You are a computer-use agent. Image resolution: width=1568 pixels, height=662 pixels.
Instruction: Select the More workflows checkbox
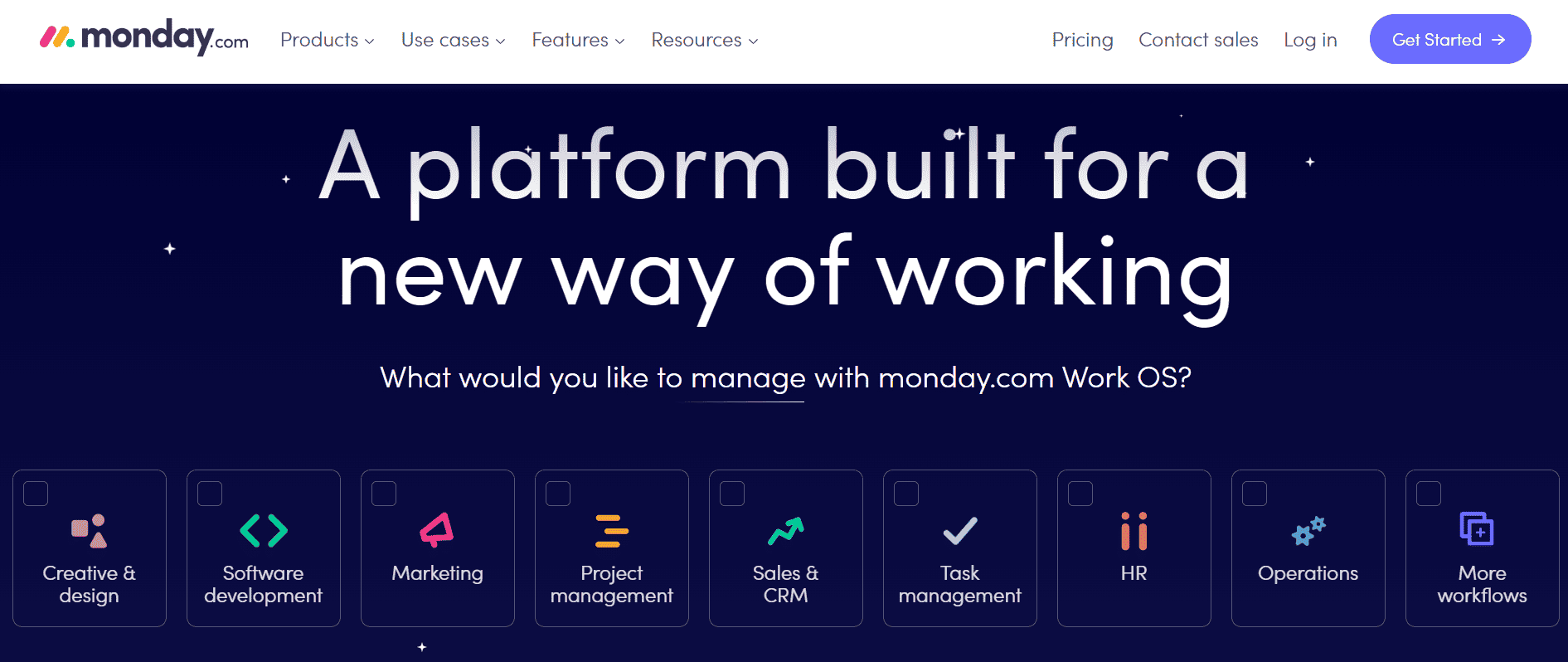tap(1429, 494)
